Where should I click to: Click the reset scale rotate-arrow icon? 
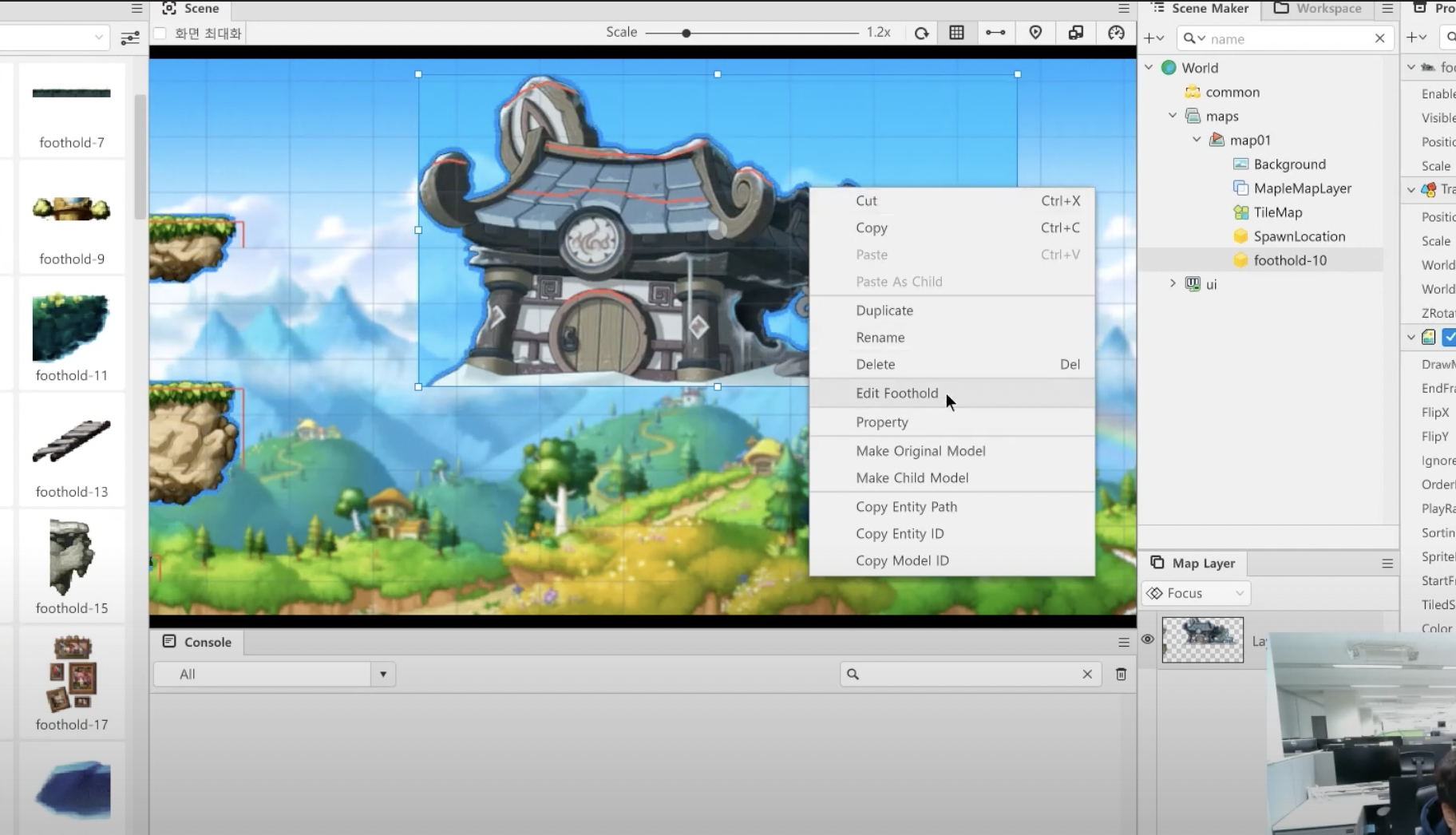click(921, 33)
